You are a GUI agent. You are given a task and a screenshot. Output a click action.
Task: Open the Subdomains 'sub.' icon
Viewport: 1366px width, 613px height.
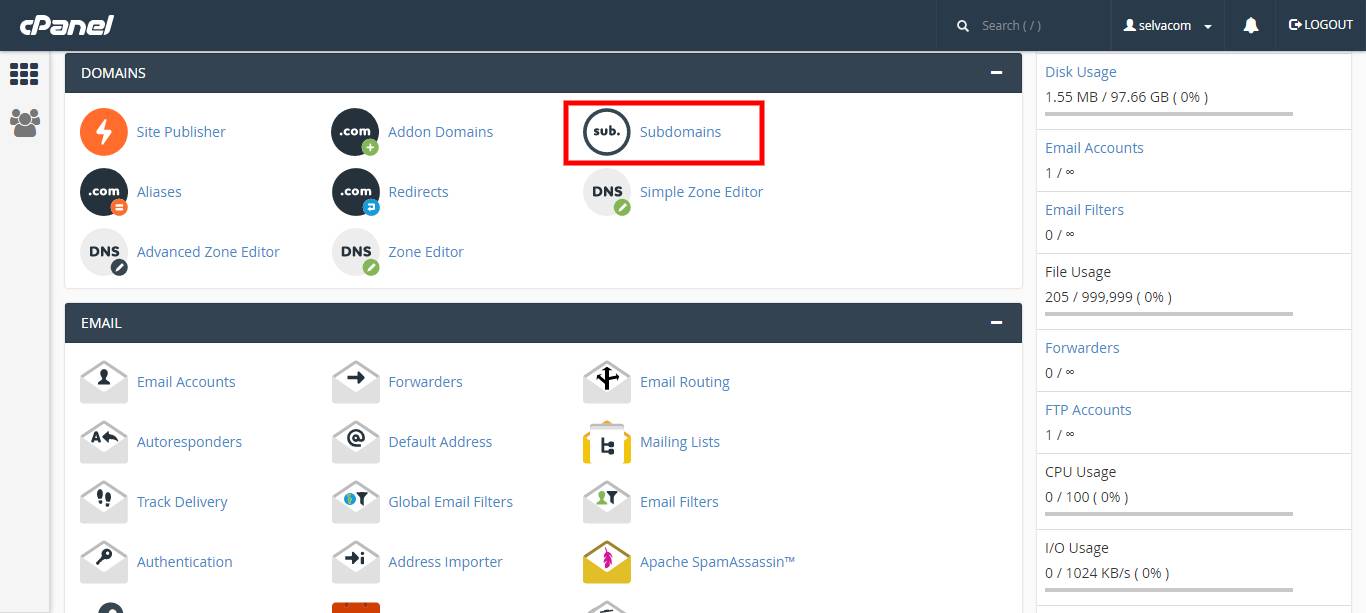607,132
